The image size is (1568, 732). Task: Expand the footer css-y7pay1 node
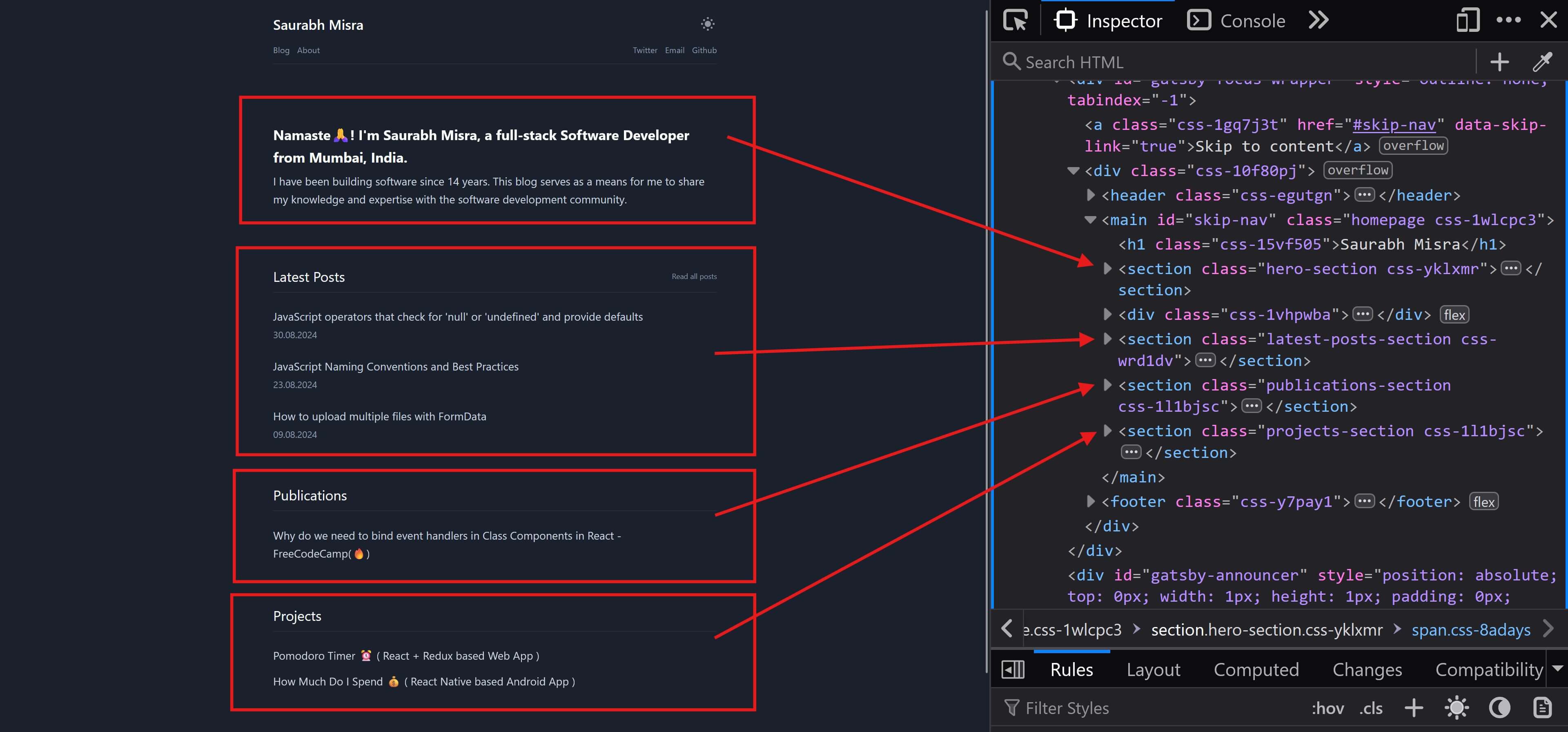(1091, 501)
